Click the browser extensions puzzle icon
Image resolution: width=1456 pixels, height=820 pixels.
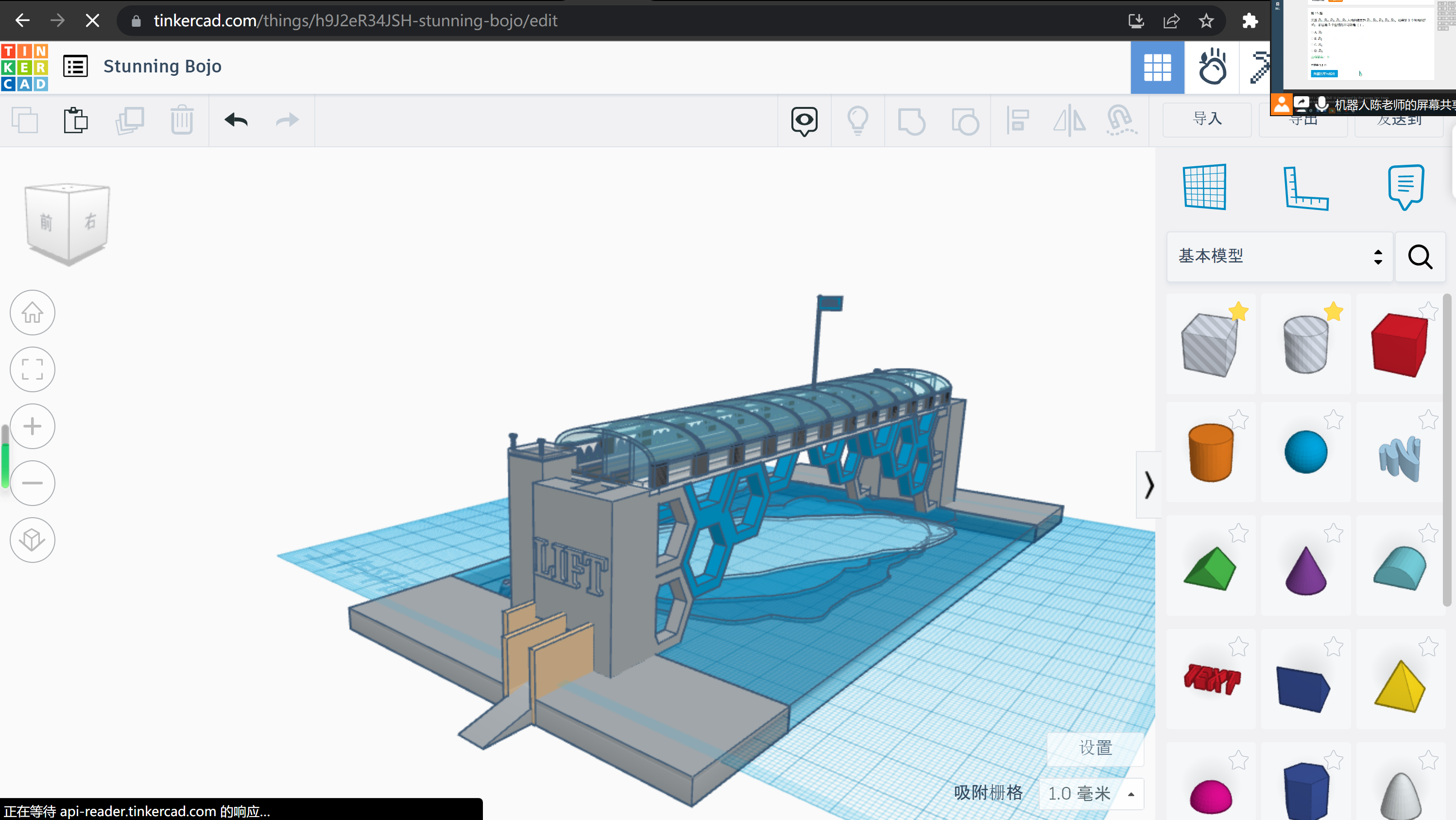(1250, 21)
